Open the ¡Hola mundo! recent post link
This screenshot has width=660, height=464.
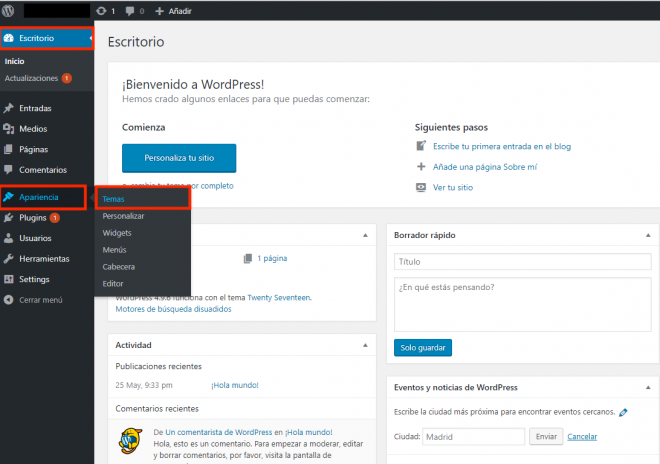235,385
